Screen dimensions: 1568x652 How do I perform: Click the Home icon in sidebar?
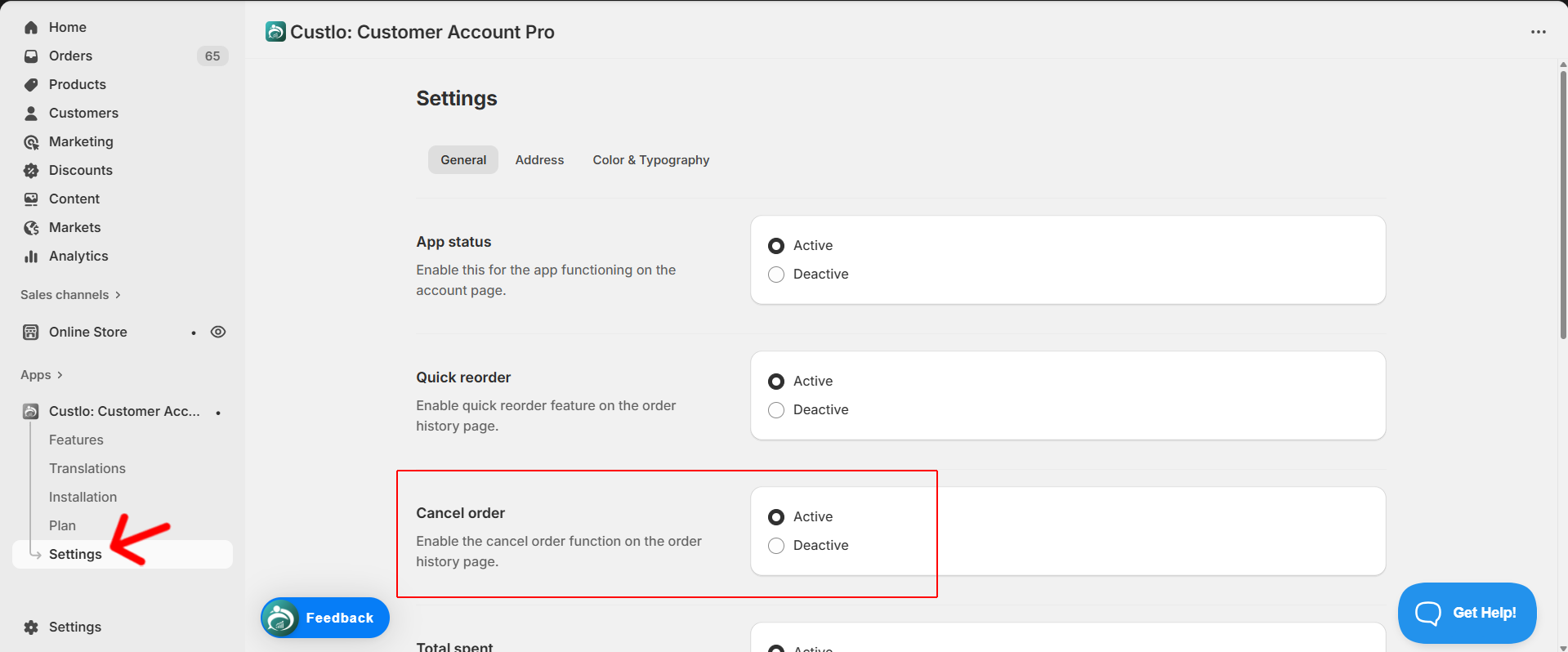31,28
